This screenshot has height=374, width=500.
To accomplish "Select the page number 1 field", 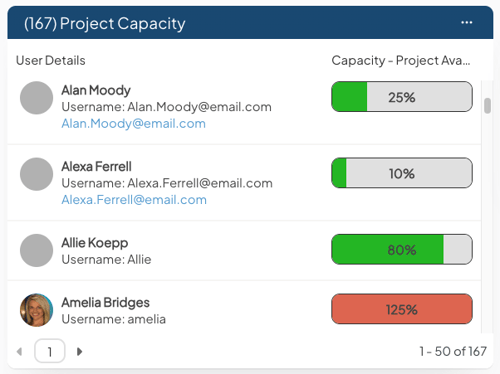I will 50,351.
